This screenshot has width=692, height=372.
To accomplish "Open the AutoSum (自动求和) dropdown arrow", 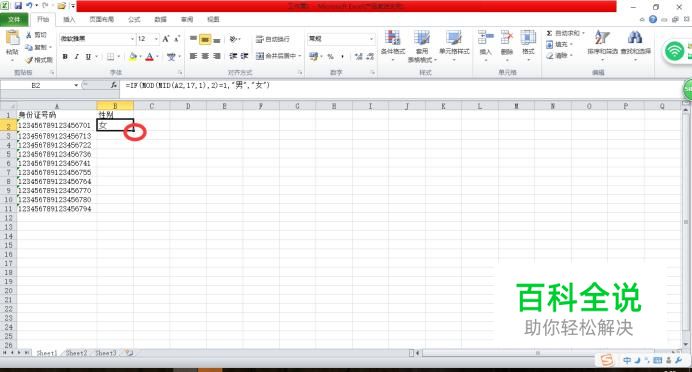I will coord(583,33).
